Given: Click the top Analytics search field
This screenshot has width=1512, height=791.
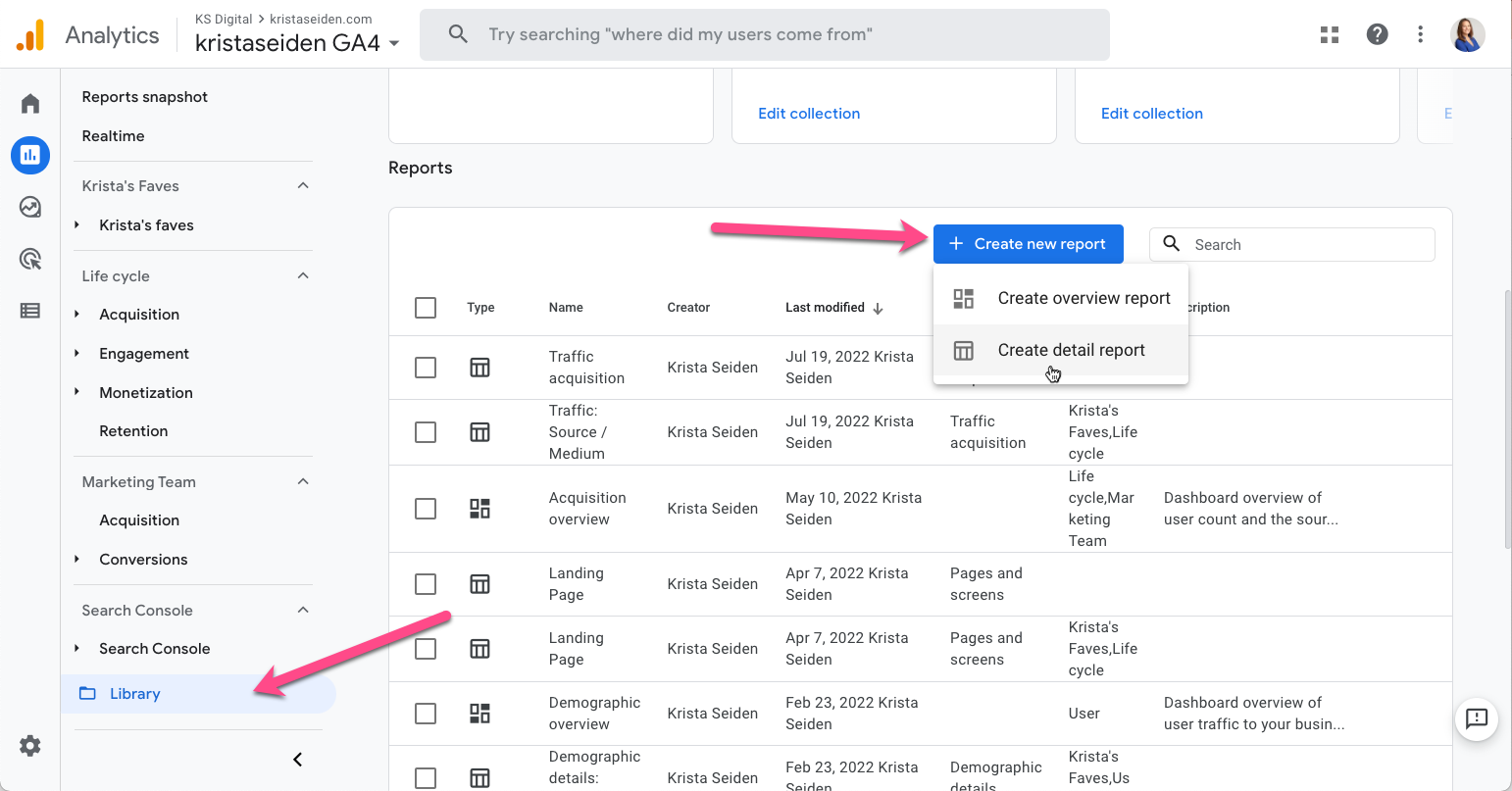Looking at the screenshot, I should pos(765,35).
